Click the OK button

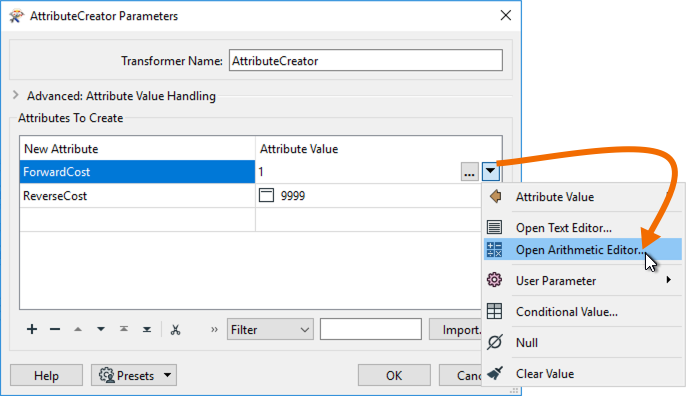[x=394, y=375]
